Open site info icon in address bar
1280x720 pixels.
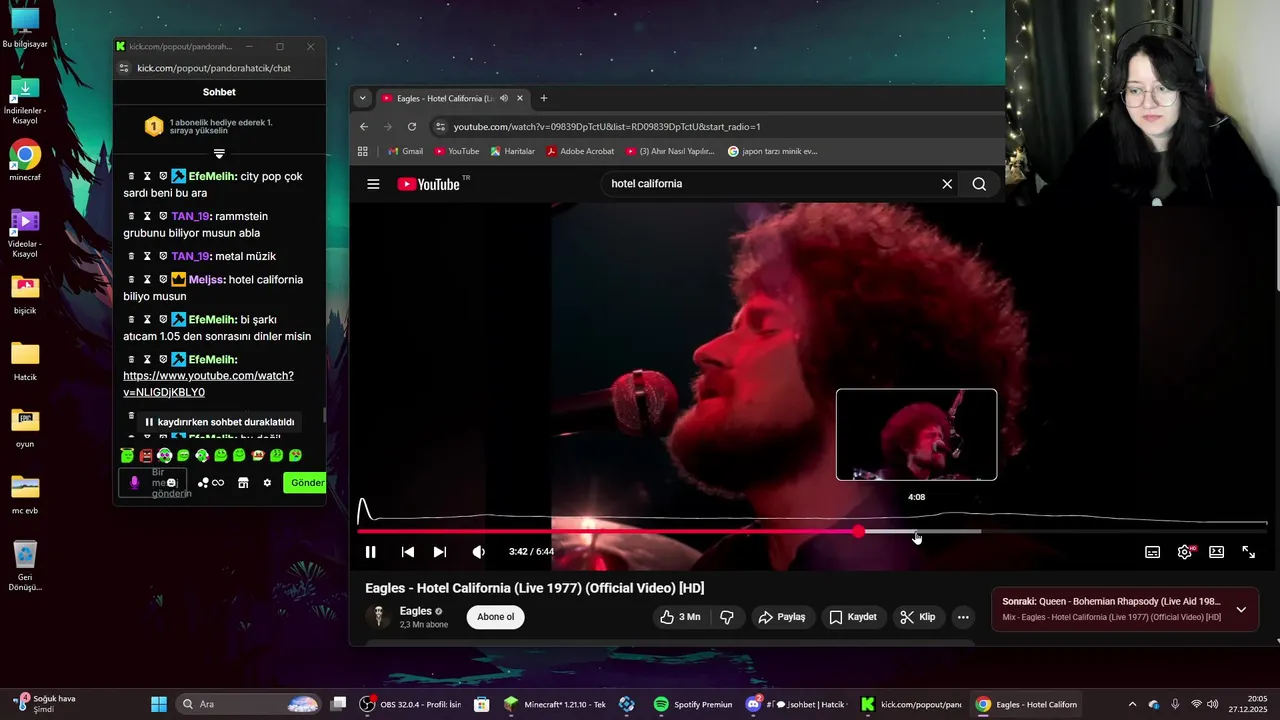[440, 127]
